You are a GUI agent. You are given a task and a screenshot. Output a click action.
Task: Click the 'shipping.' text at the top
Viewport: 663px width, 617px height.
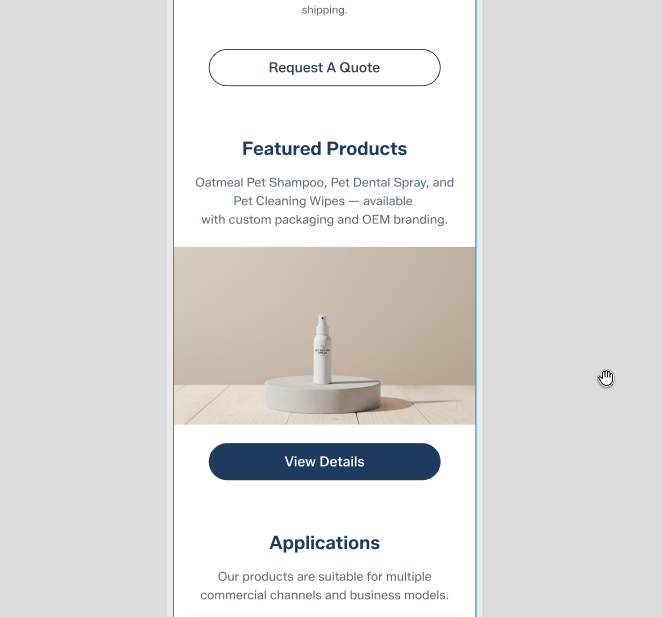tap(324, 10)
